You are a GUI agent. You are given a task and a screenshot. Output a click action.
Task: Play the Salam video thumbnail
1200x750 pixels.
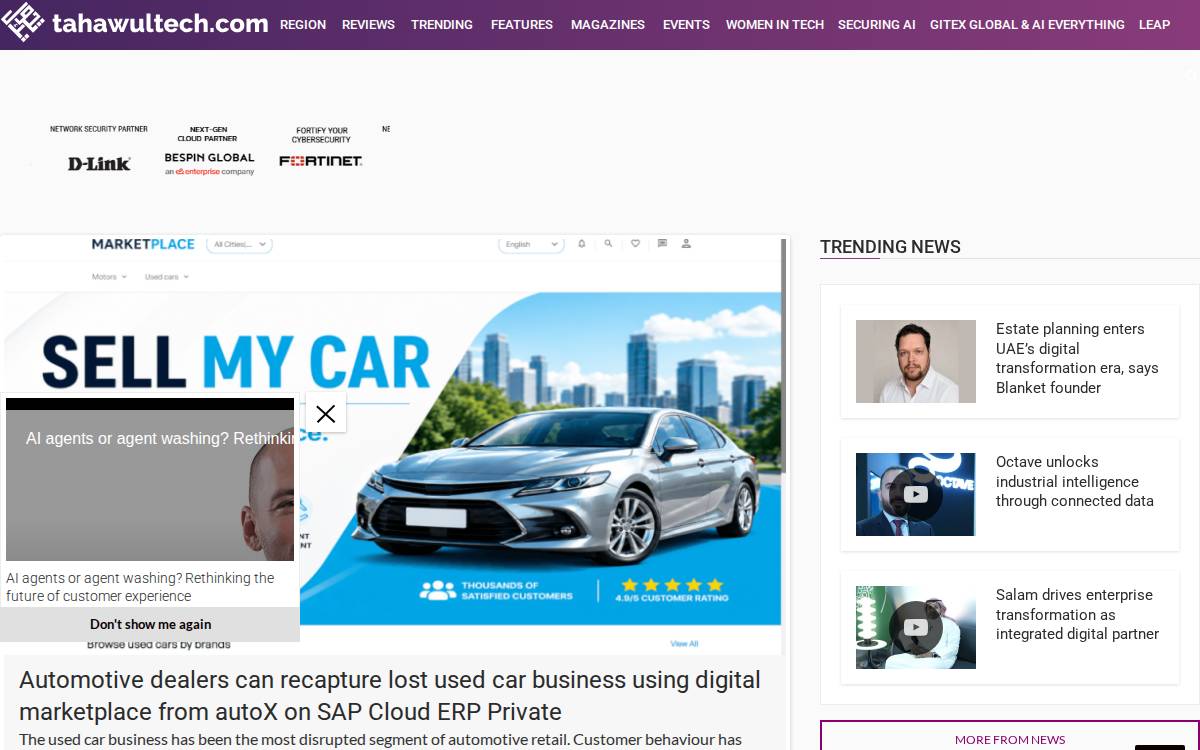[916, 627]
